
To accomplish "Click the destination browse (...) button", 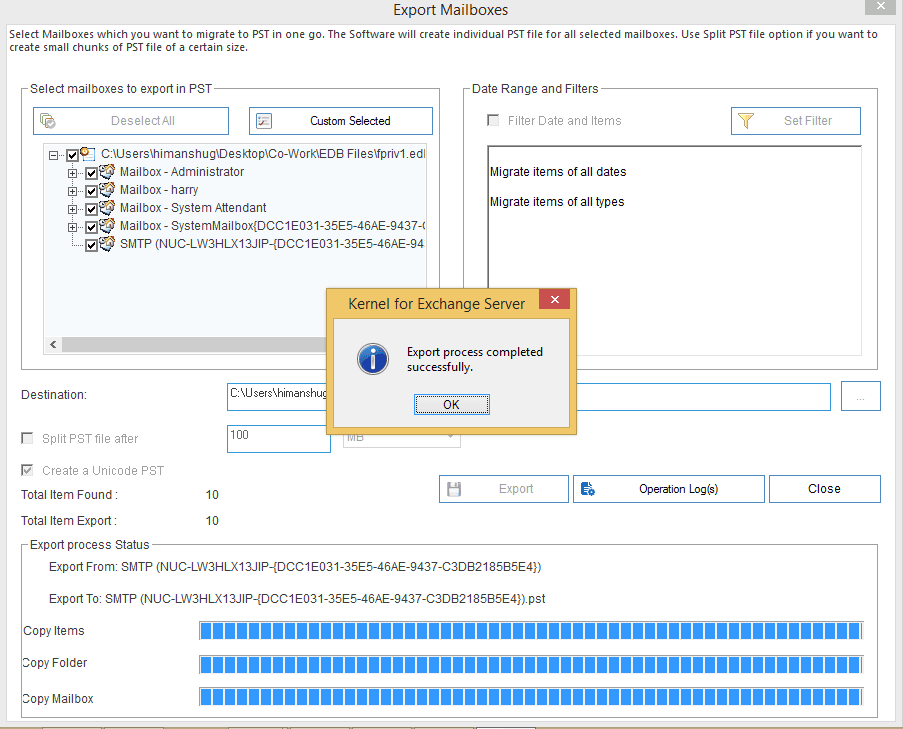I will (x=860, y=396).
